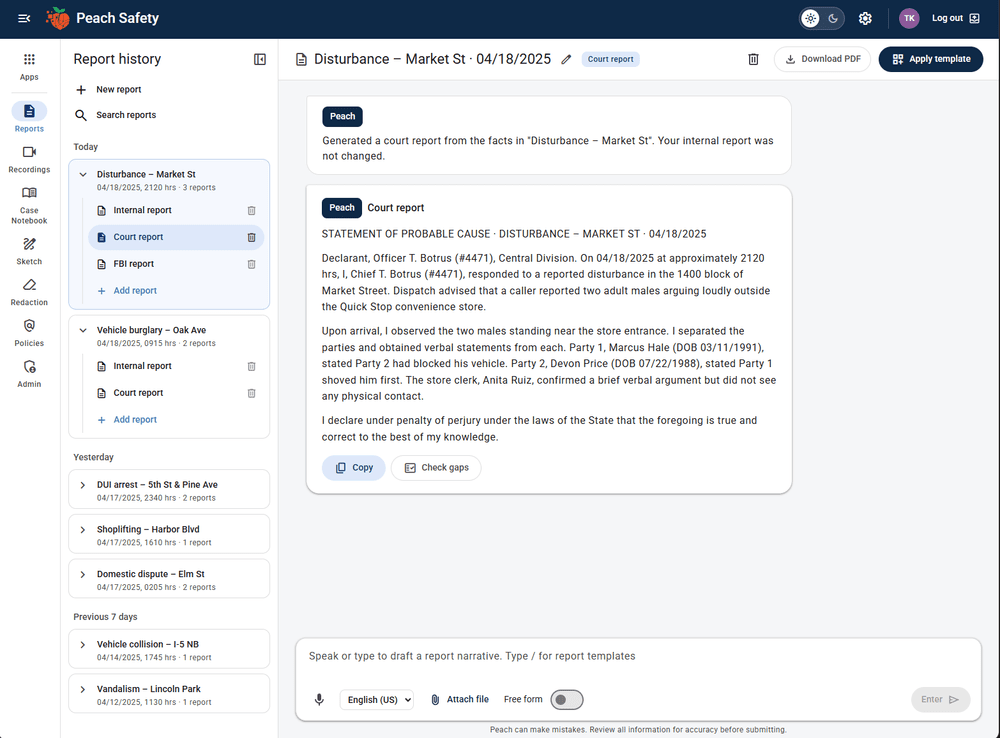Open the hamburger navigation menu
The image size is (1000, 738).
(24, 18)
